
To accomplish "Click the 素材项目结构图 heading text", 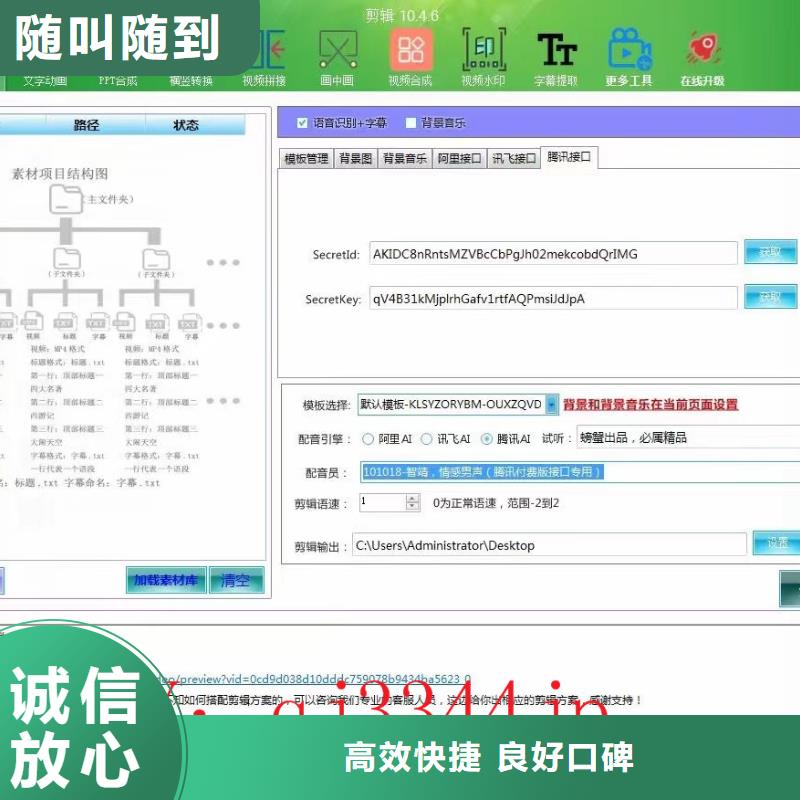I will point(60,174).
